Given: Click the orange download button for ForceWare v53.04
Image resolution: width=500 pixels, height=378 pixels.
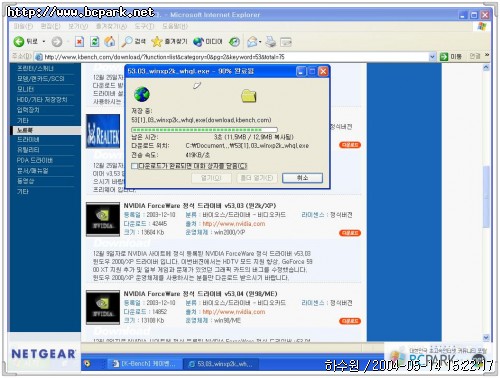Looking at the screenshot, I should pyautogui.click(x=350, y=321).
